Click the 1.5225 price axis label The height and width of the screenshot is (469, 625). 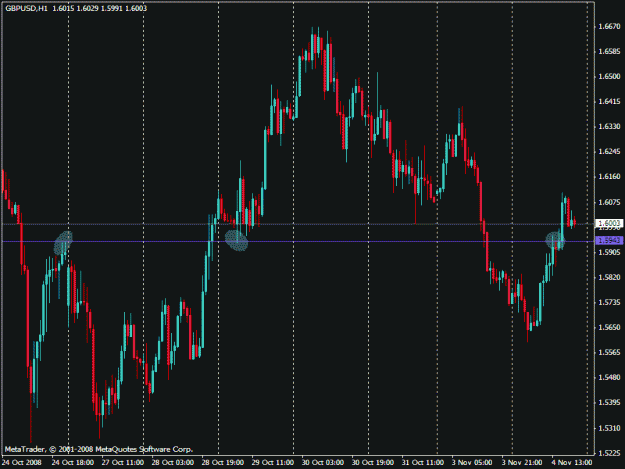609,453
